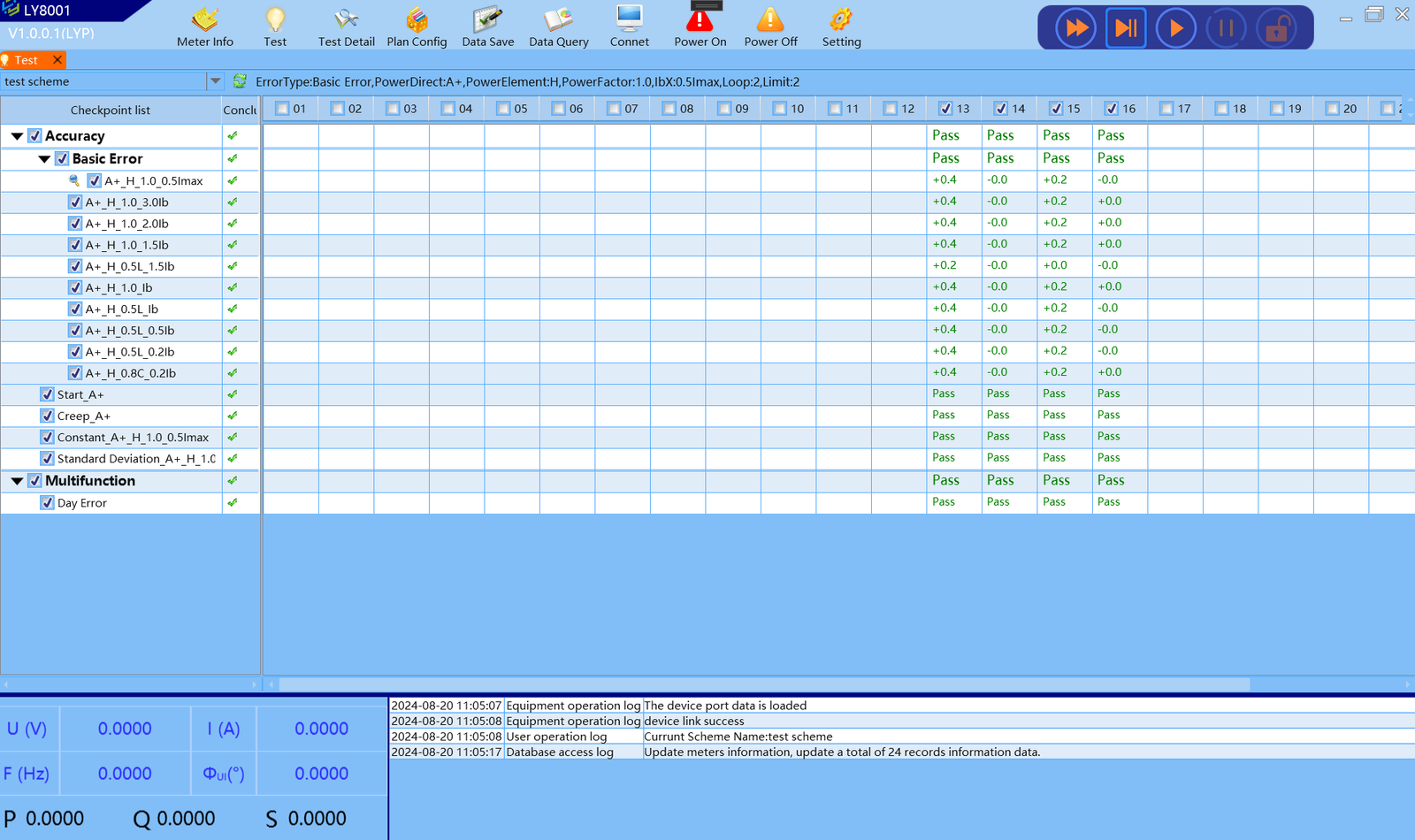Click the green check mark beside Multifunction
The image size is (1415, 840).
pos(233,481)
